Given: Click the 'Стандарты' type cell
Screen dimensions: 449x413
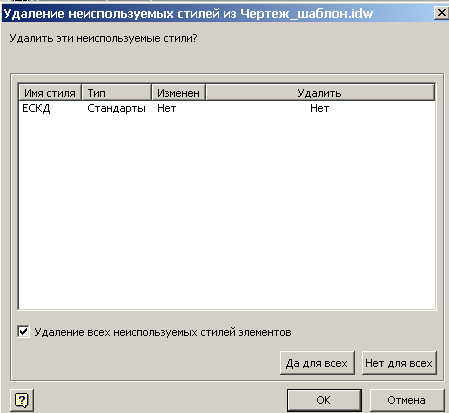Looking at the screenshot, I should point(116,108).
